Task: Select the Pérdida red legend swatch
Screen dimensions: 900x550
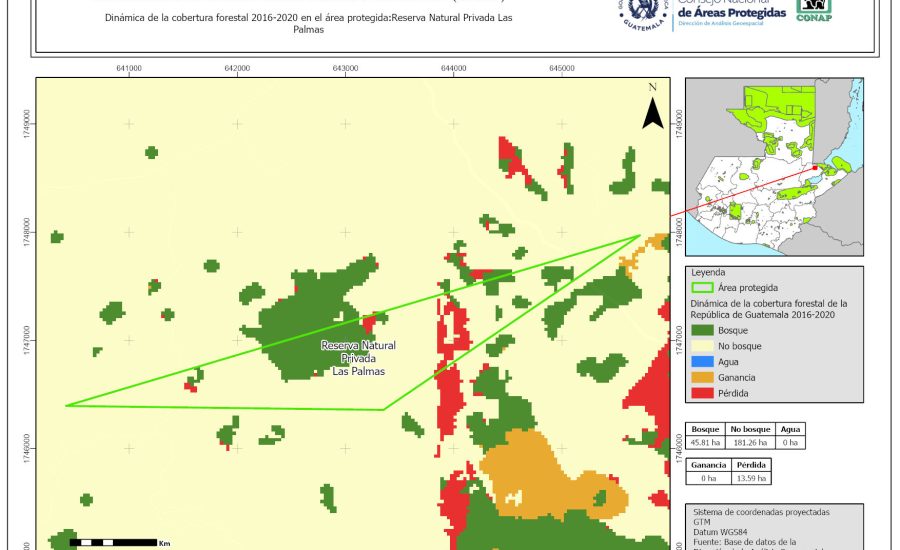Action: [x=704, y=393]
